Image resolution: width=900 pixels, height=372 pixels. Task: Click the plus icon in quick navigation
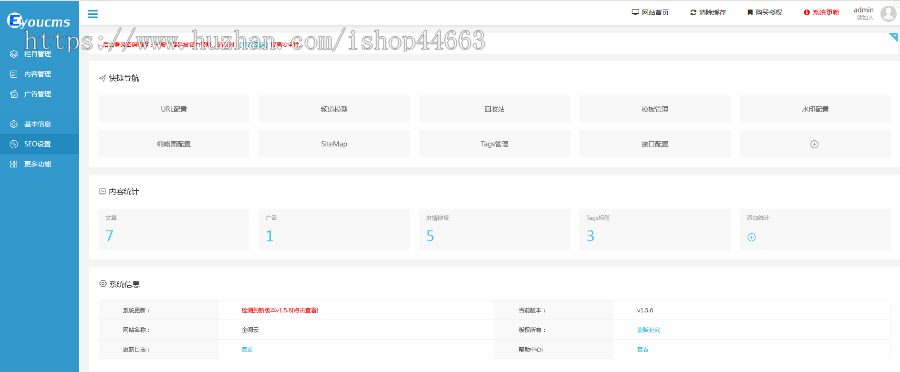[x=814, y=144]
